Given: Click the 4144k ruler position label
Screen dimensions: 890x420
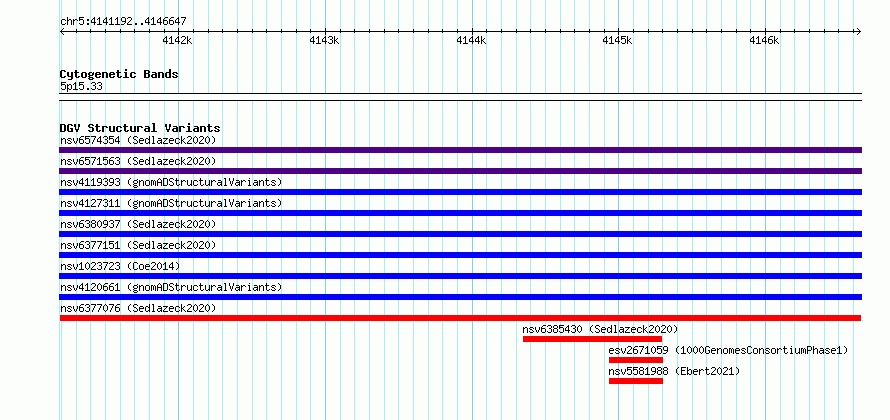Looking at the screenshot, I should point(472,40).
